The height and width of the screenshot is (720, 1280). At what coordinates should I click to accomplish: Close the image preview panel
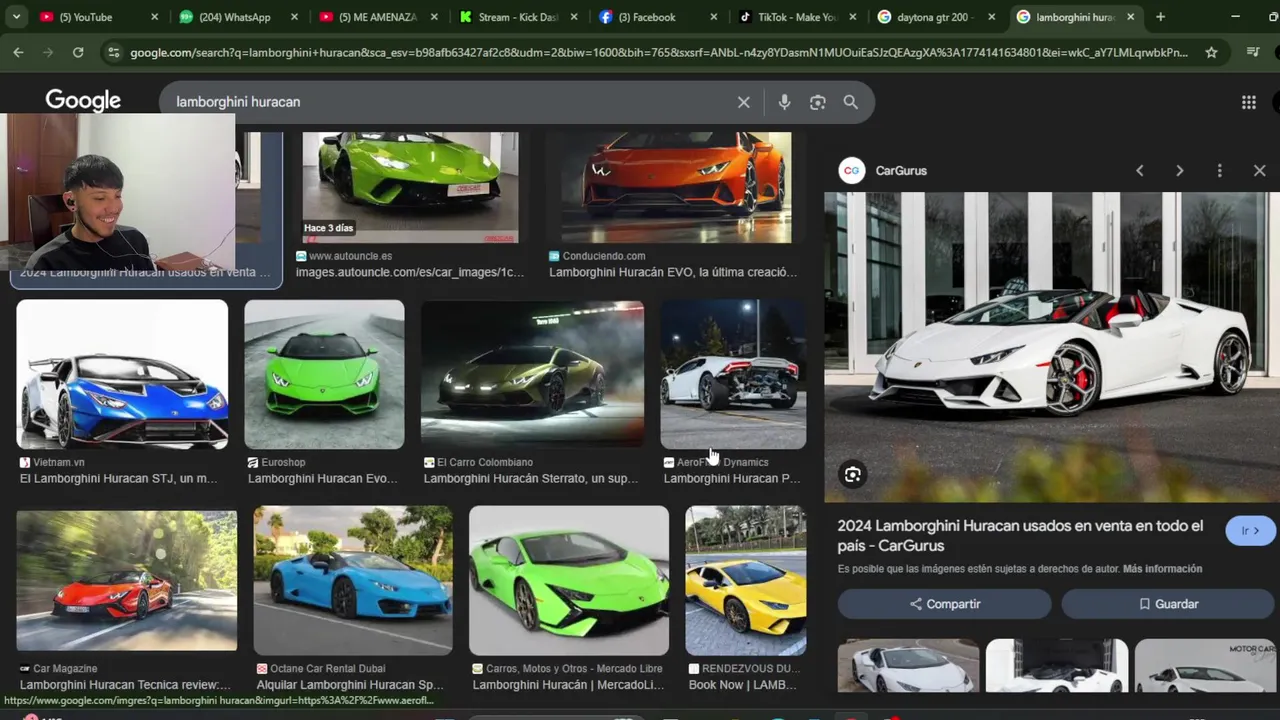click(1259, 171)
